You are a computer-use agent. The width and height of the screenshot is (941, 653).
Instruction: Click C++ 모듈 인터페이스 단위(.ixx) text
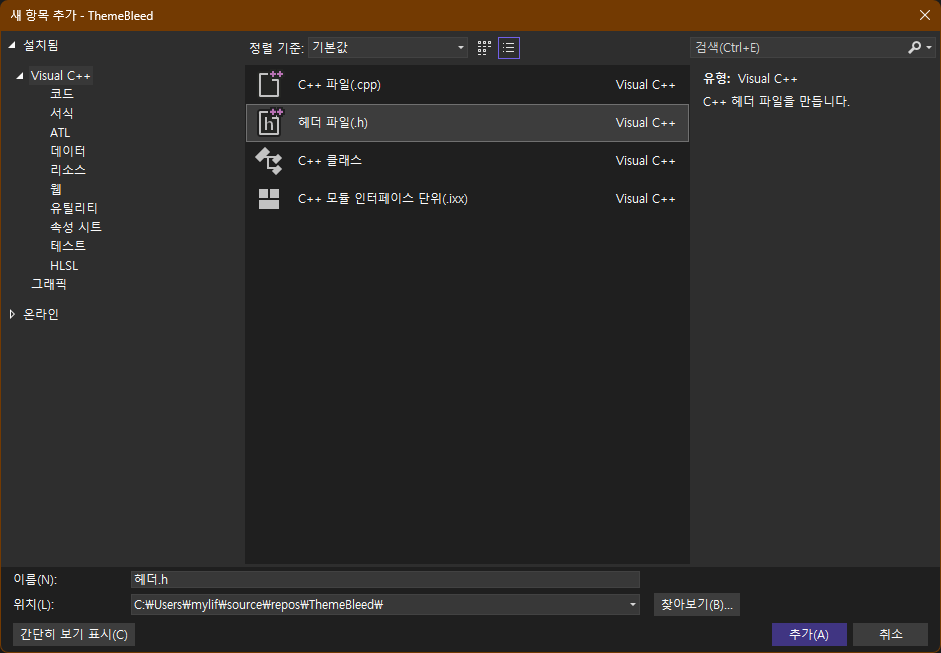(382, 199)
